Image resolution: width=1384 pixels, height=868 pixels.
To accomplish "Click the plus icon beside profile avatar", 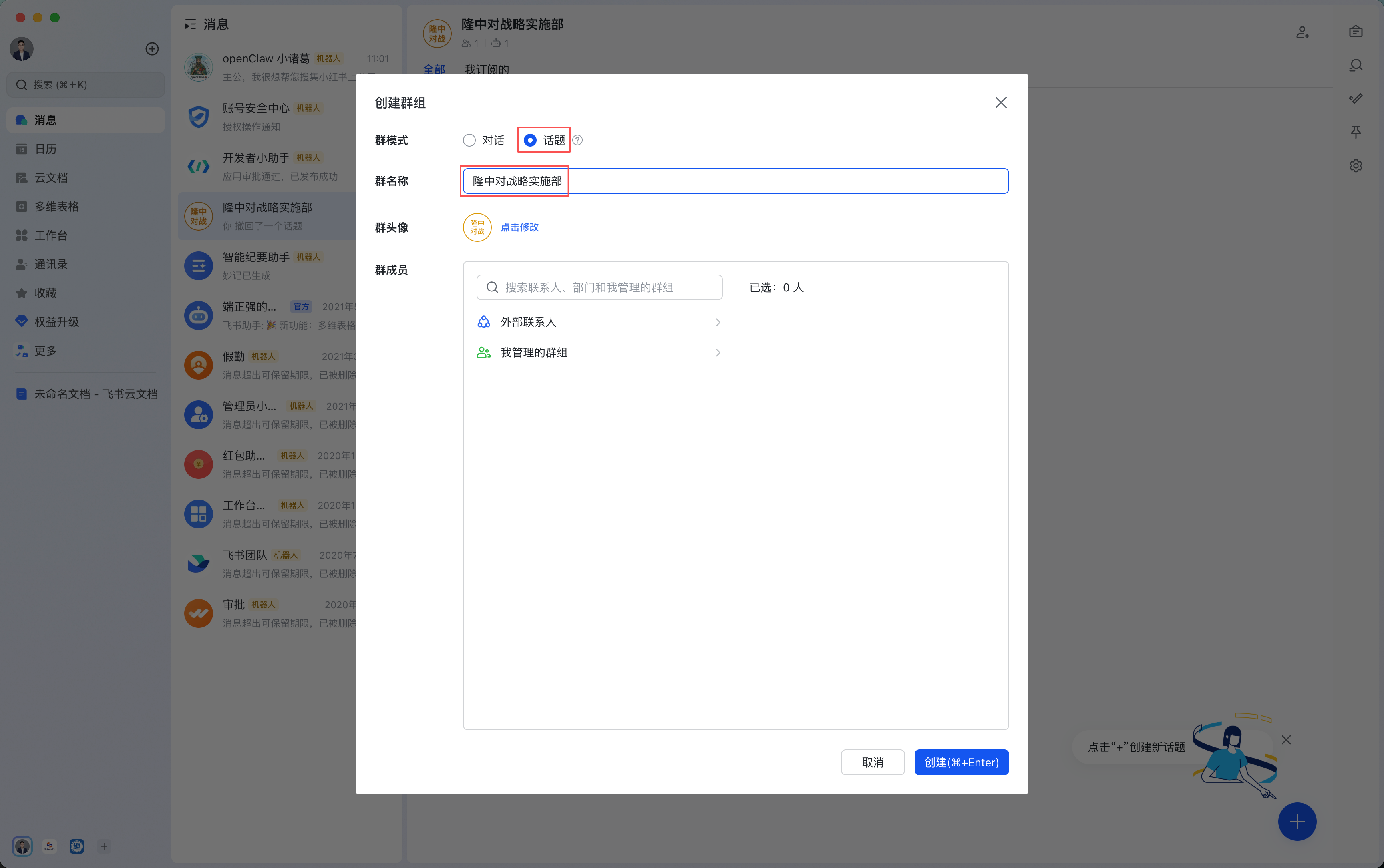I will [151, 49].
